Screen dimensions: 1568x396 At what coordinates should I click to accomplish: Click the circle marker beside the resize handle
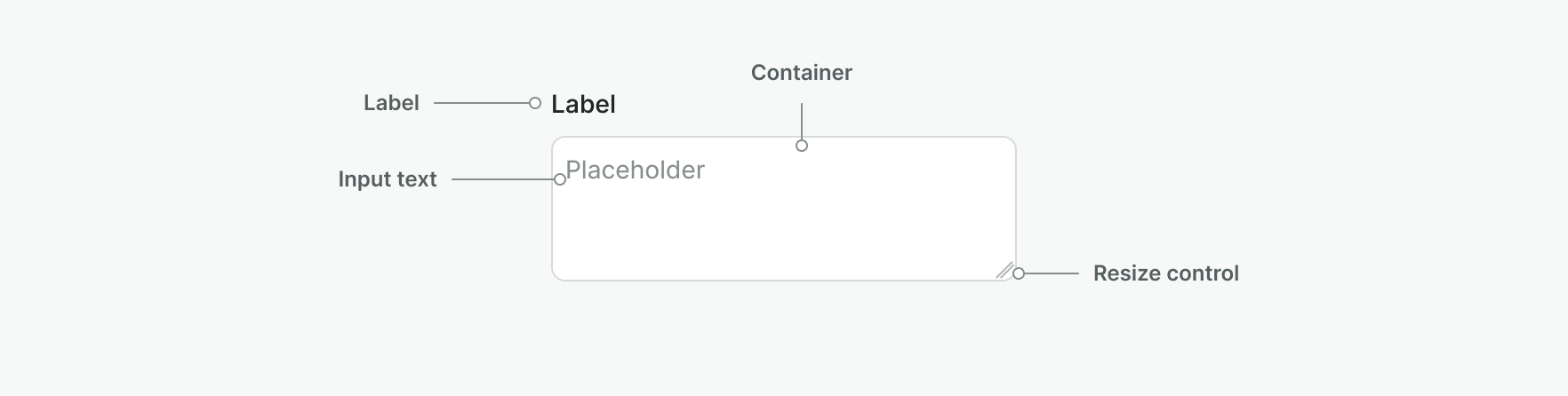(x=1019, y=273)
